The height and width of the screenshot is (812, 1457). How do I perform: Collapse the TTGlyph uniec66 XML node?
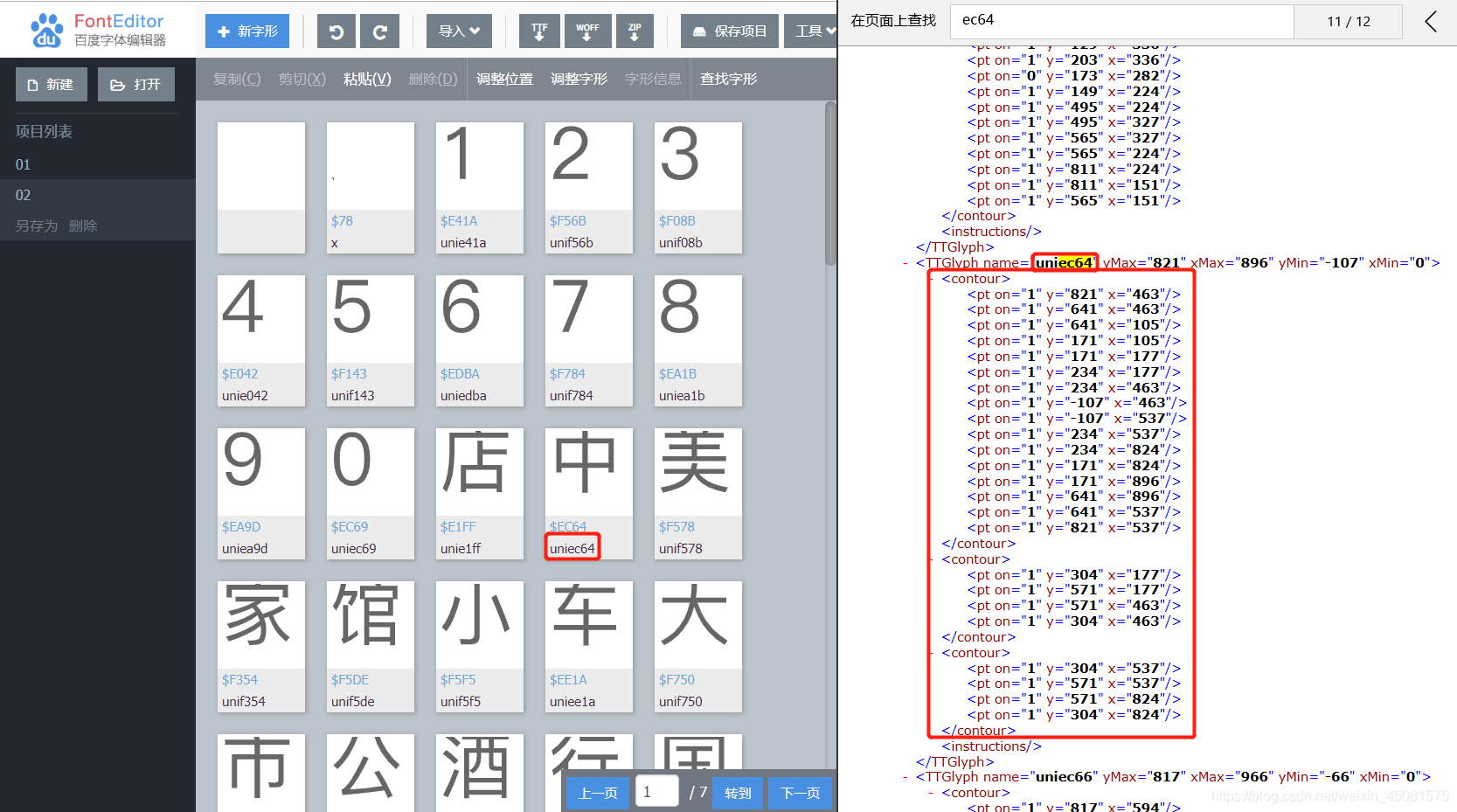pos(905,777)
